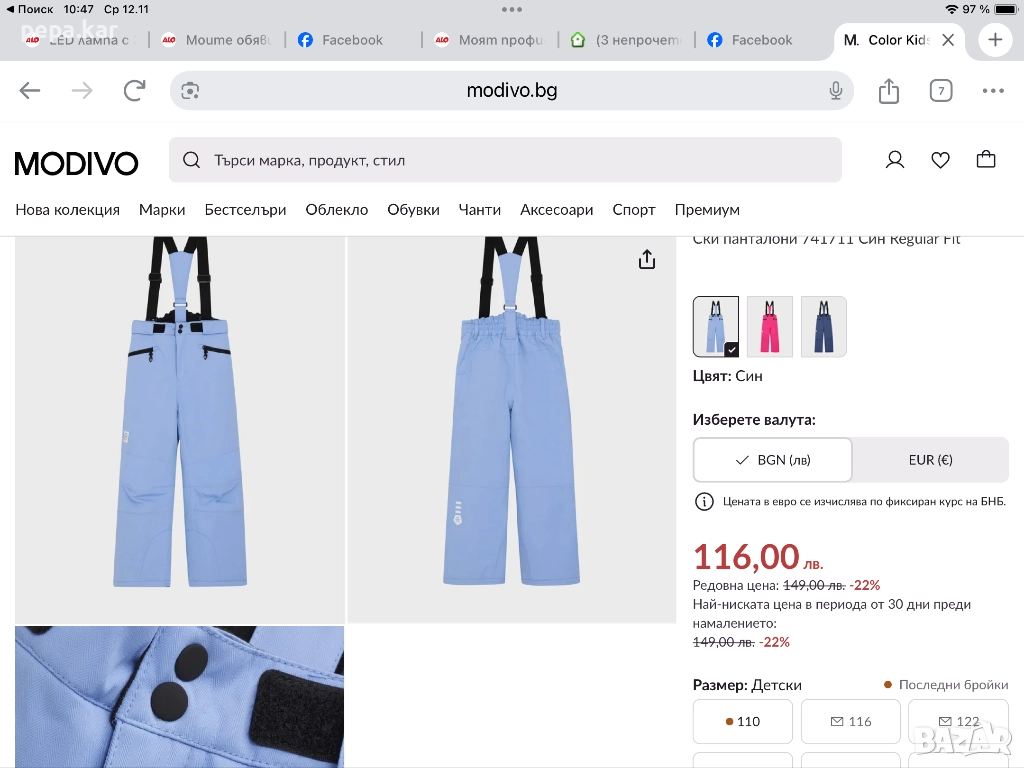This screenshot has height=768, width=1024.
Task: Open new tab with the plus button
Action: click(x=995, y=40)
